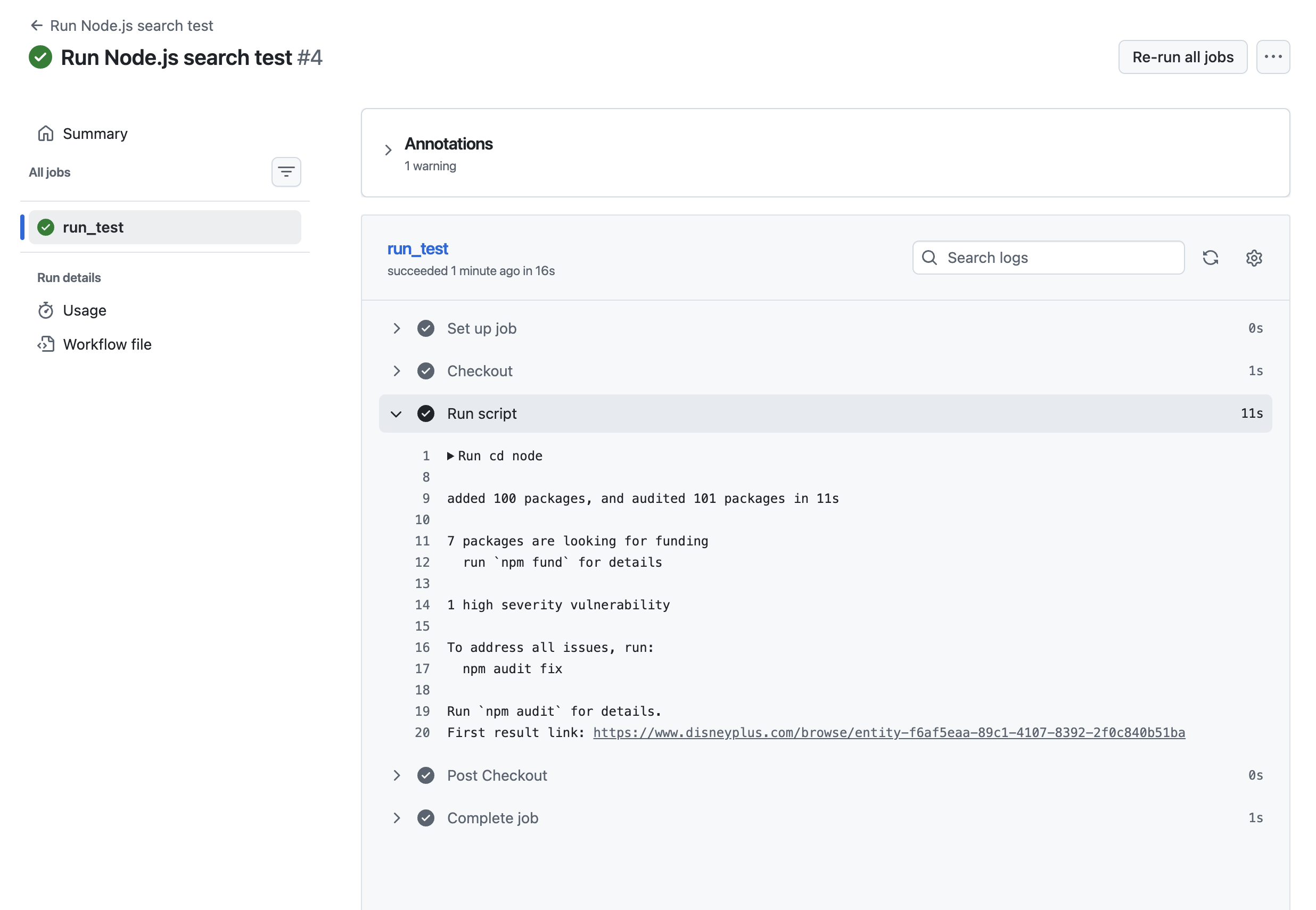Open the Workflow file icon
This screenshot has width=1316, height=910.
coord(46,344)
